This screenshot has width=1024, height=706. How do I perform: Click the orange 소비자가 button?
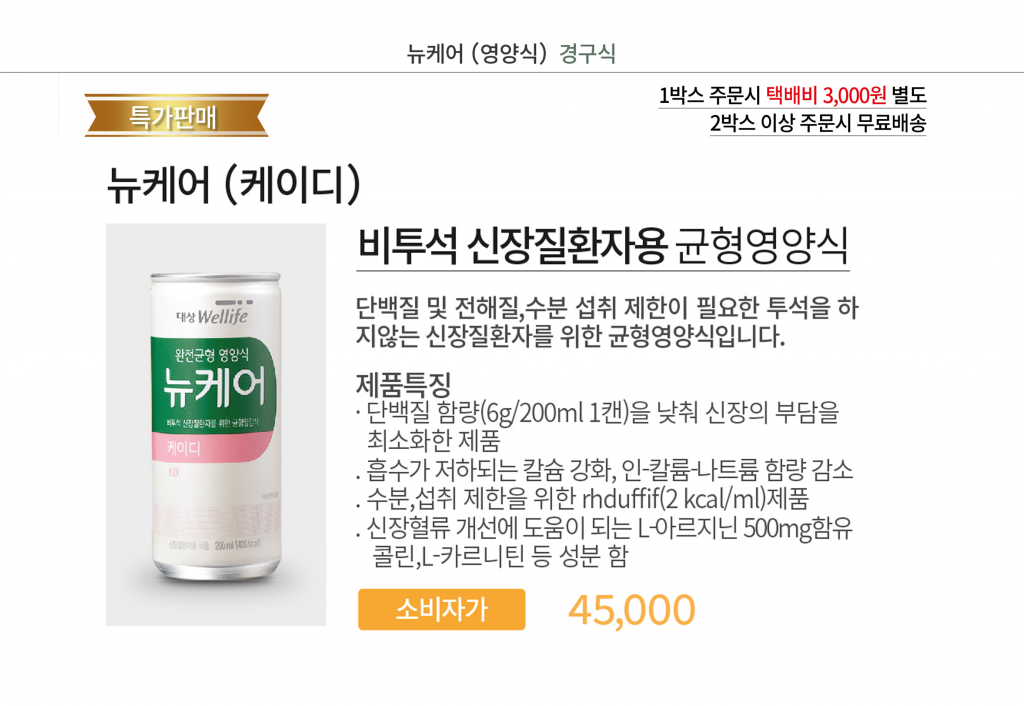pos(441,609)
